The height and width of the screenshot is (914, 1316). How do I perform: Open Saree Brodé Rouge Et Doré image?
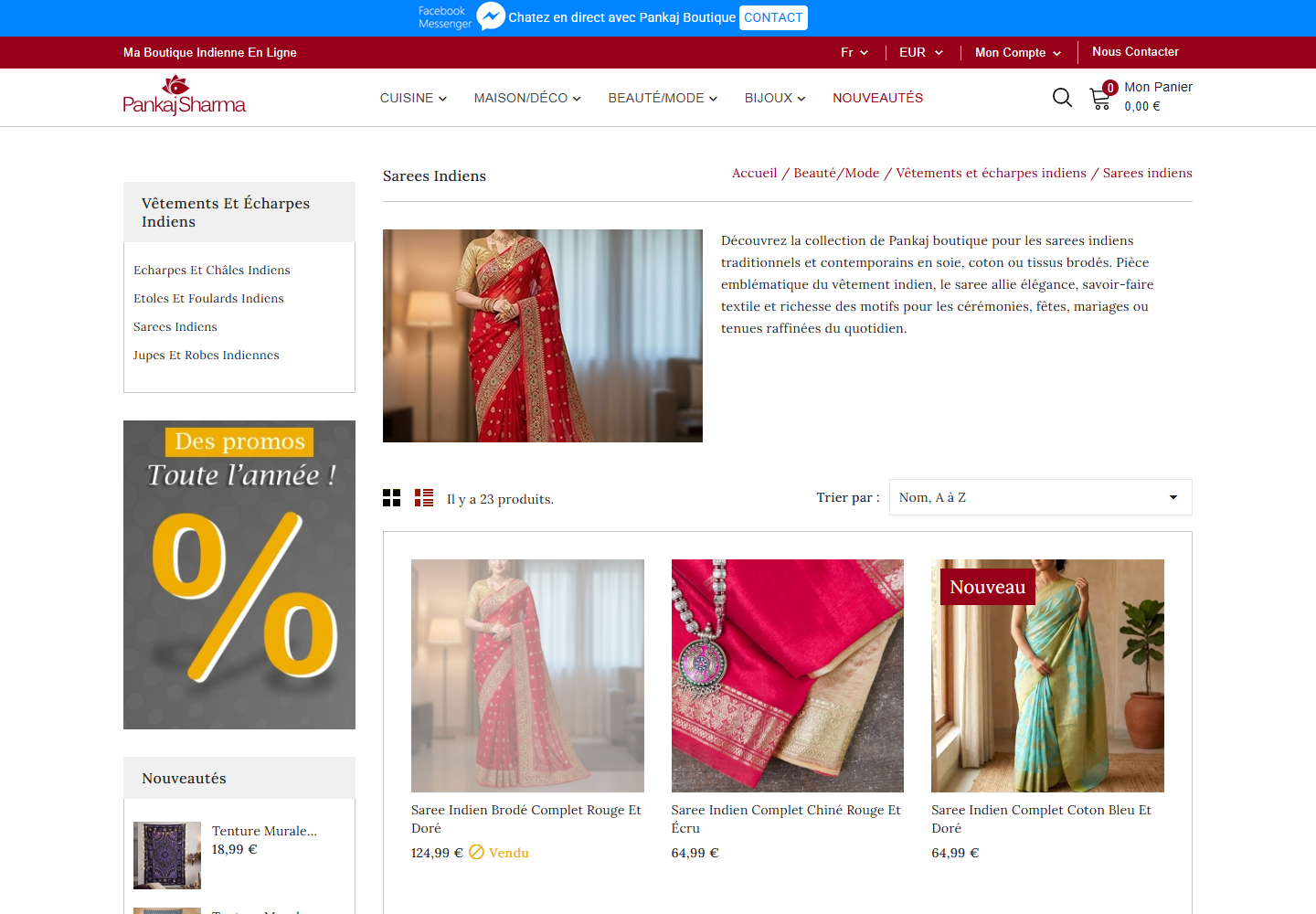pos(527,675)
